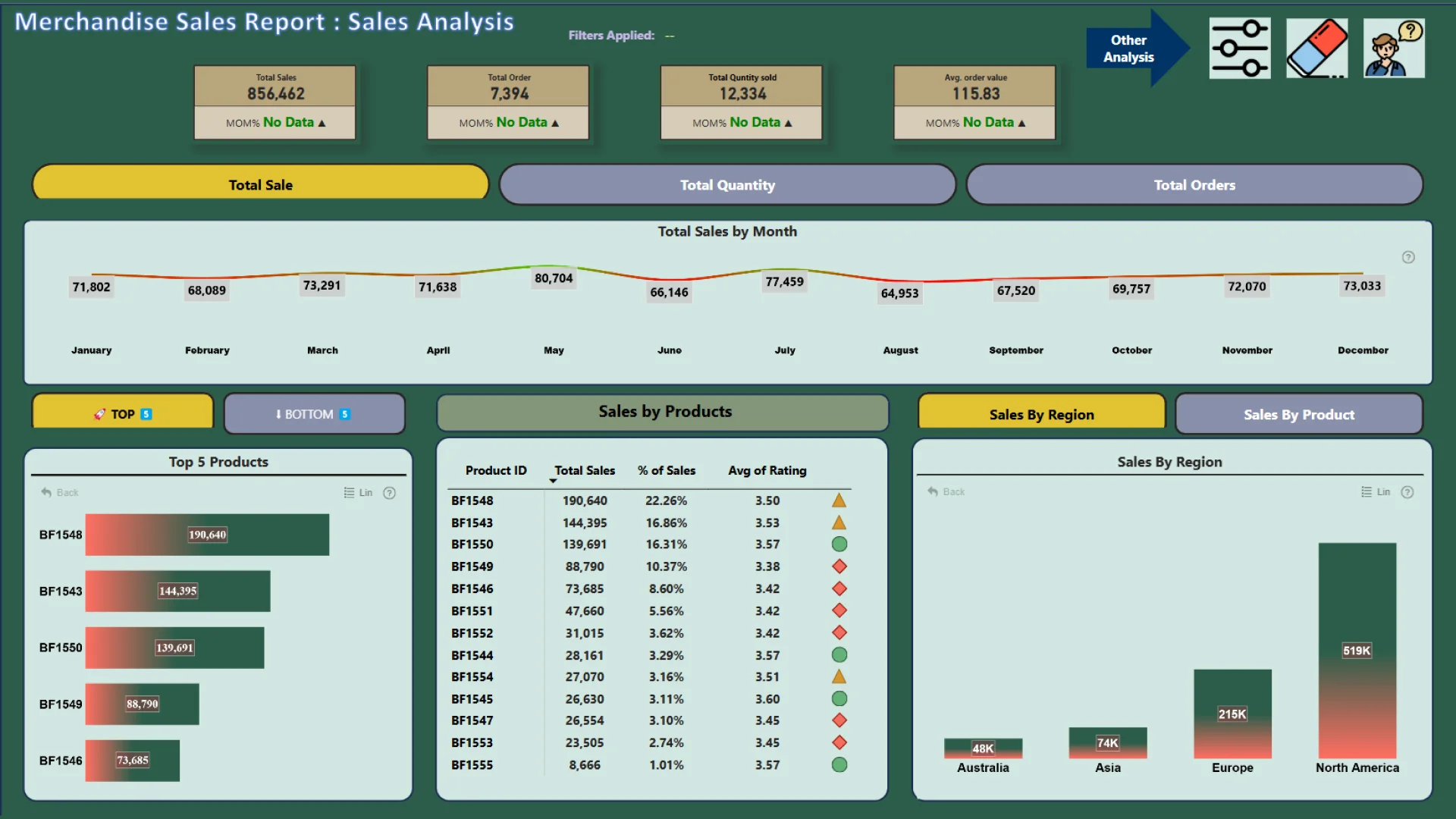Click the BF1555 row in product table
The width and height of the screenshot is (1456, 819).
(649, 765)
